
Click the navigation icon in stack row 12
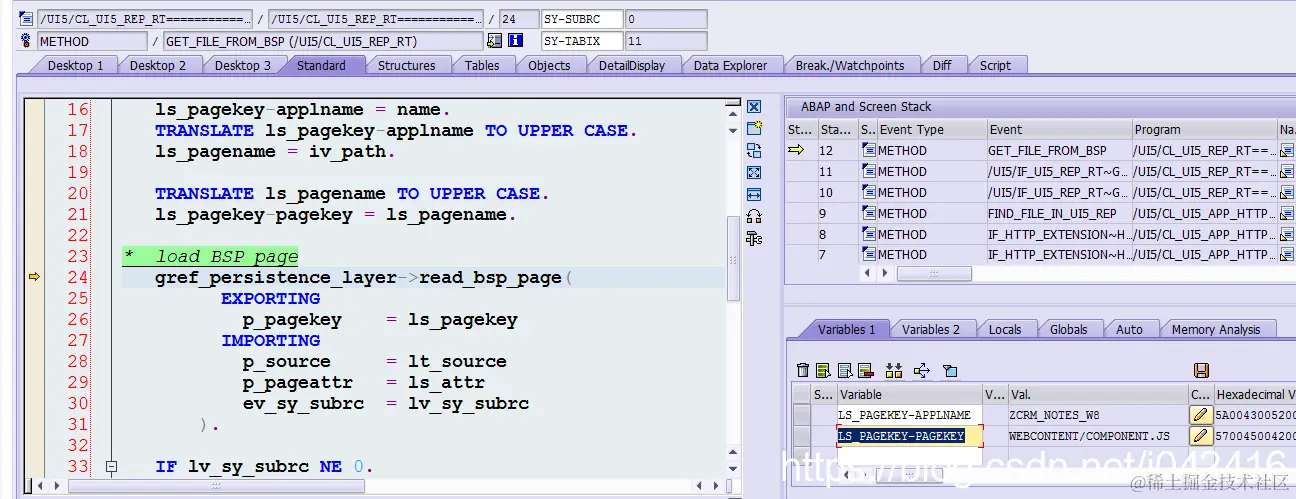1287,150
